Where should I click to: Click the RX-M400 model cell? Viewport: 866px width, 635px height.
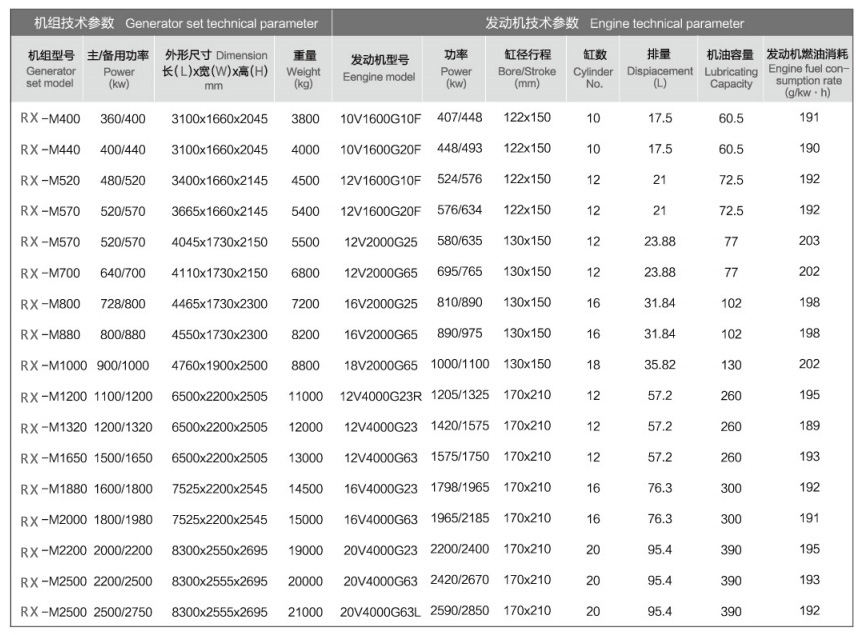coord(51,119)
